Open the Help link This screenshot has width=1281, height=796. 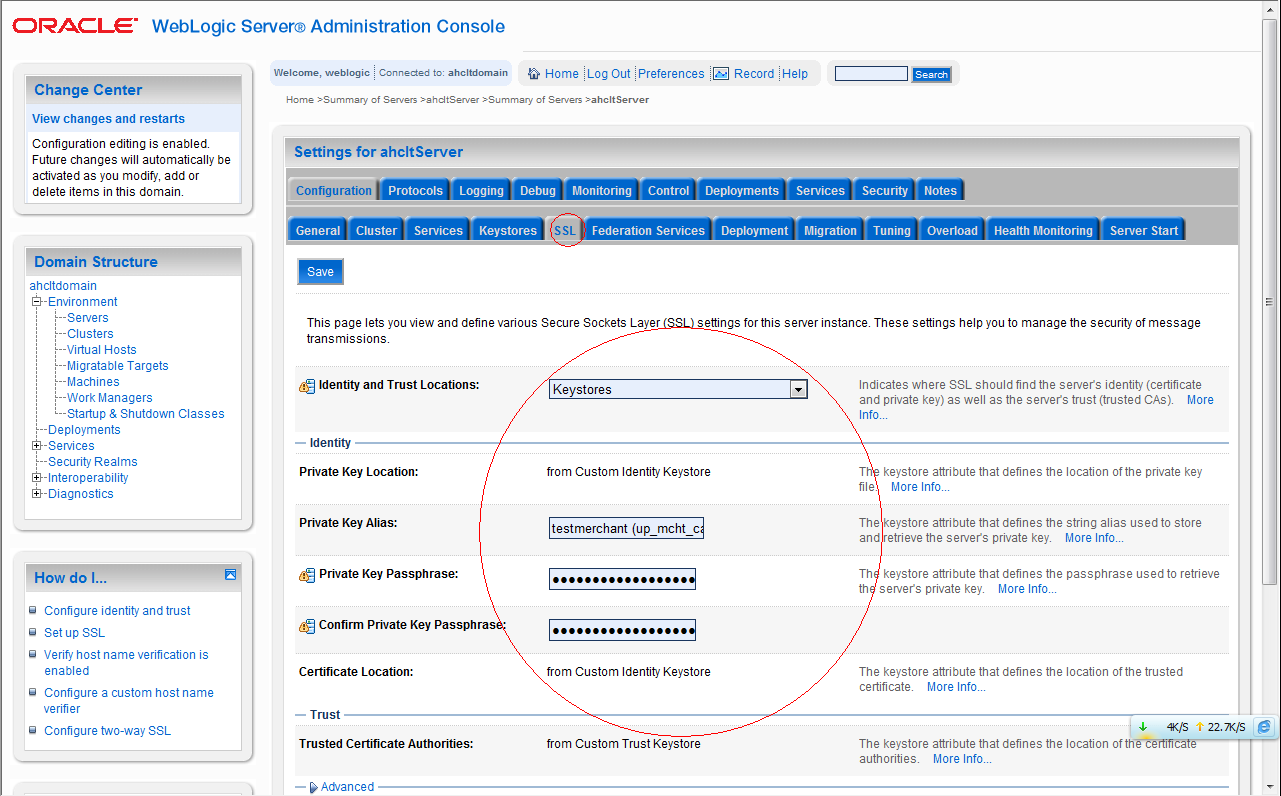795,74
